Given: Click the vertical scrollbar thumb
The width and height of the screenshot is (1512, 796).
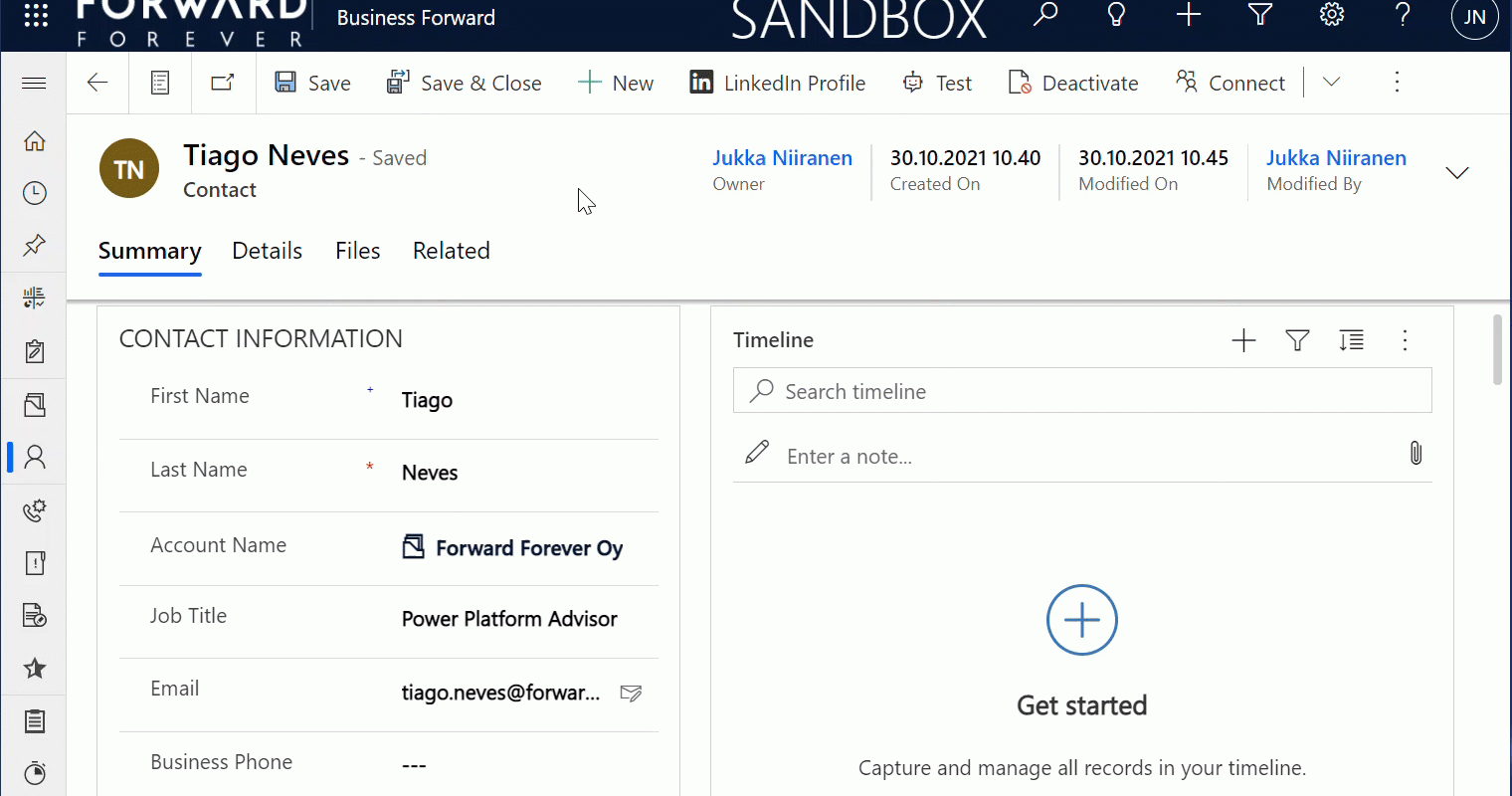Looking at the screenshot, I should click(1497, 349).
